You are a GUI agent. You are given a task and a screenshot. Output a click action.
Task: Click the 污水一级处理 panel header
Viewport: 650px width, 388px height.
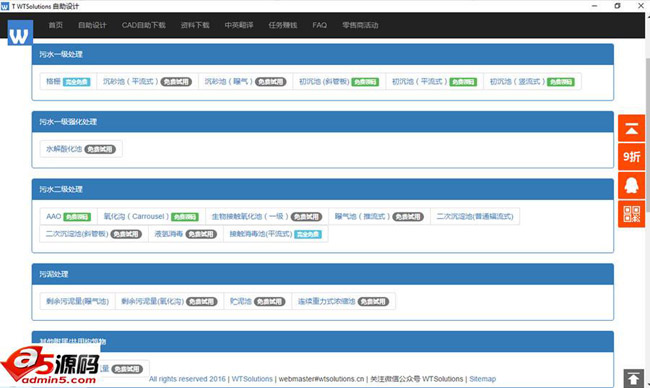pos(323,54)
